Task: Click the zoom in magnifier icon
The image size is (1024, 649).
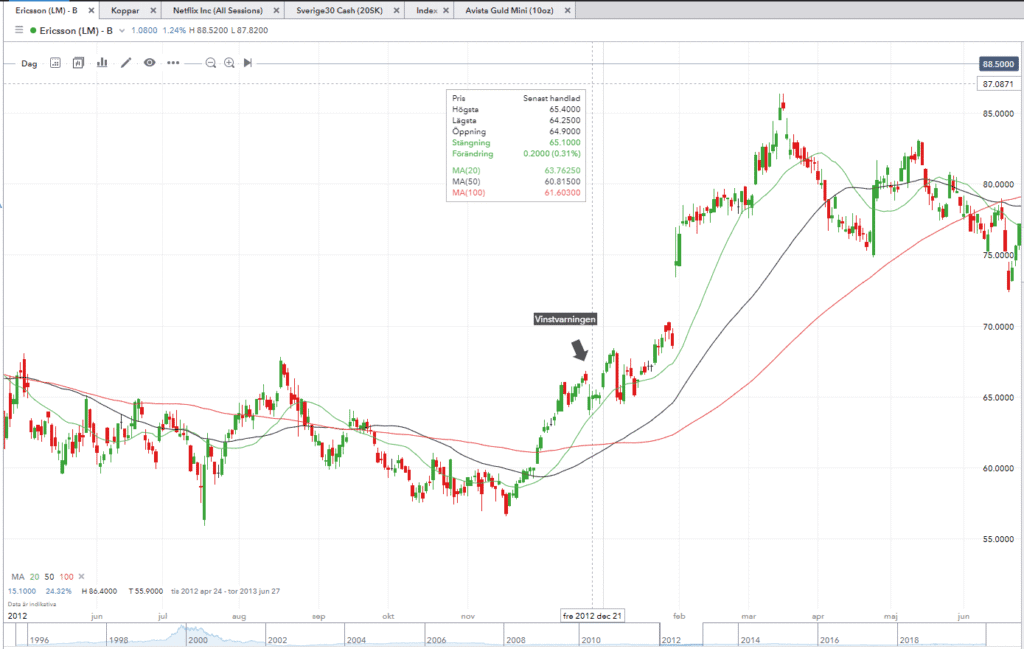Action: [229, 62]
